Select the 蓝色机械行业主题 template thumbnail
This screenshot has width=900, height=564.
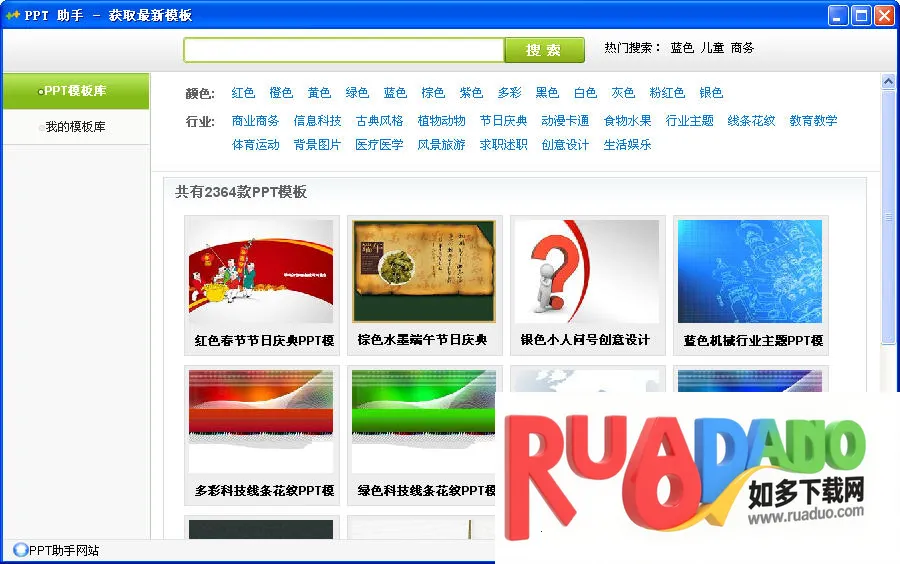pos(750,272)
